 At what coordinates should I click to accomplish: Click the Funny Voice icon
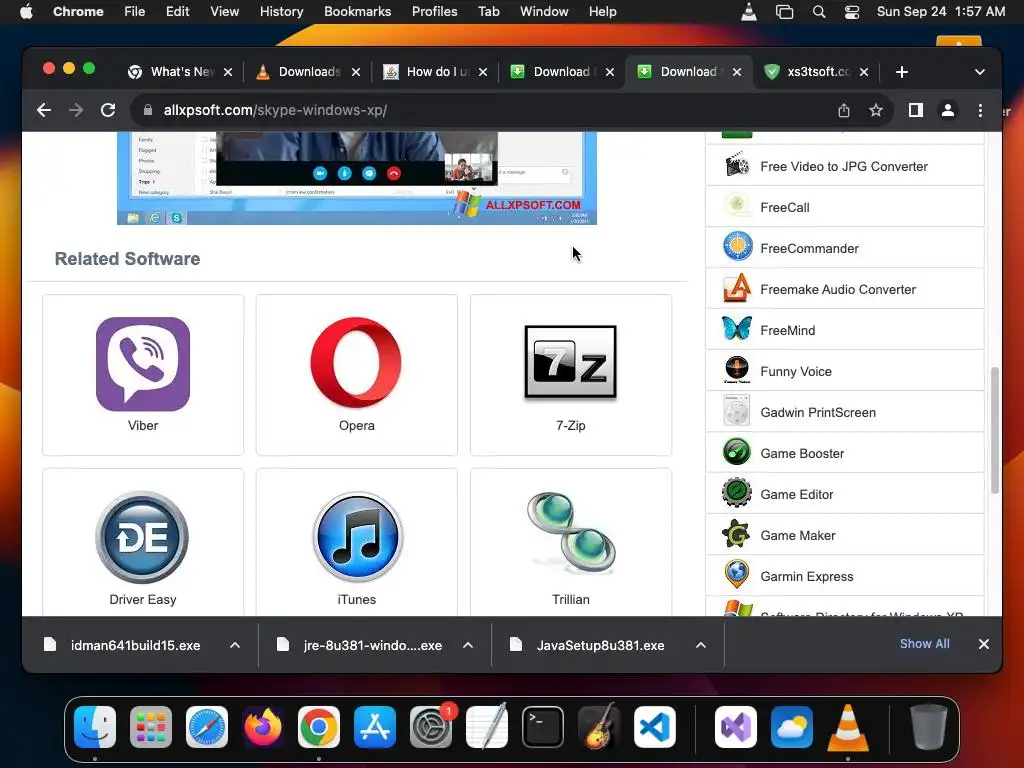pyautogui.click(x=737, y=371)
